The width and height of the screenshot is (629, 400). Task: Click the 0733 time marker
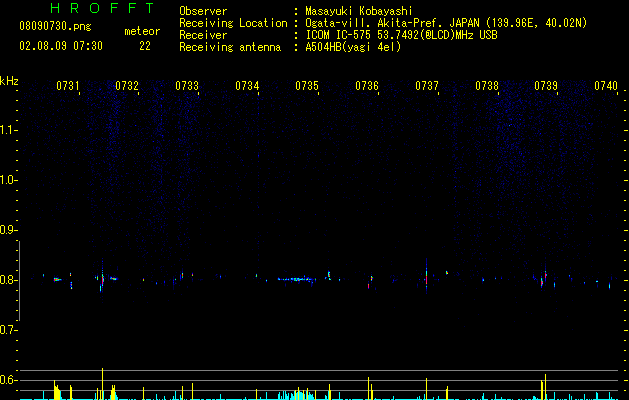(x=187, y=86)
